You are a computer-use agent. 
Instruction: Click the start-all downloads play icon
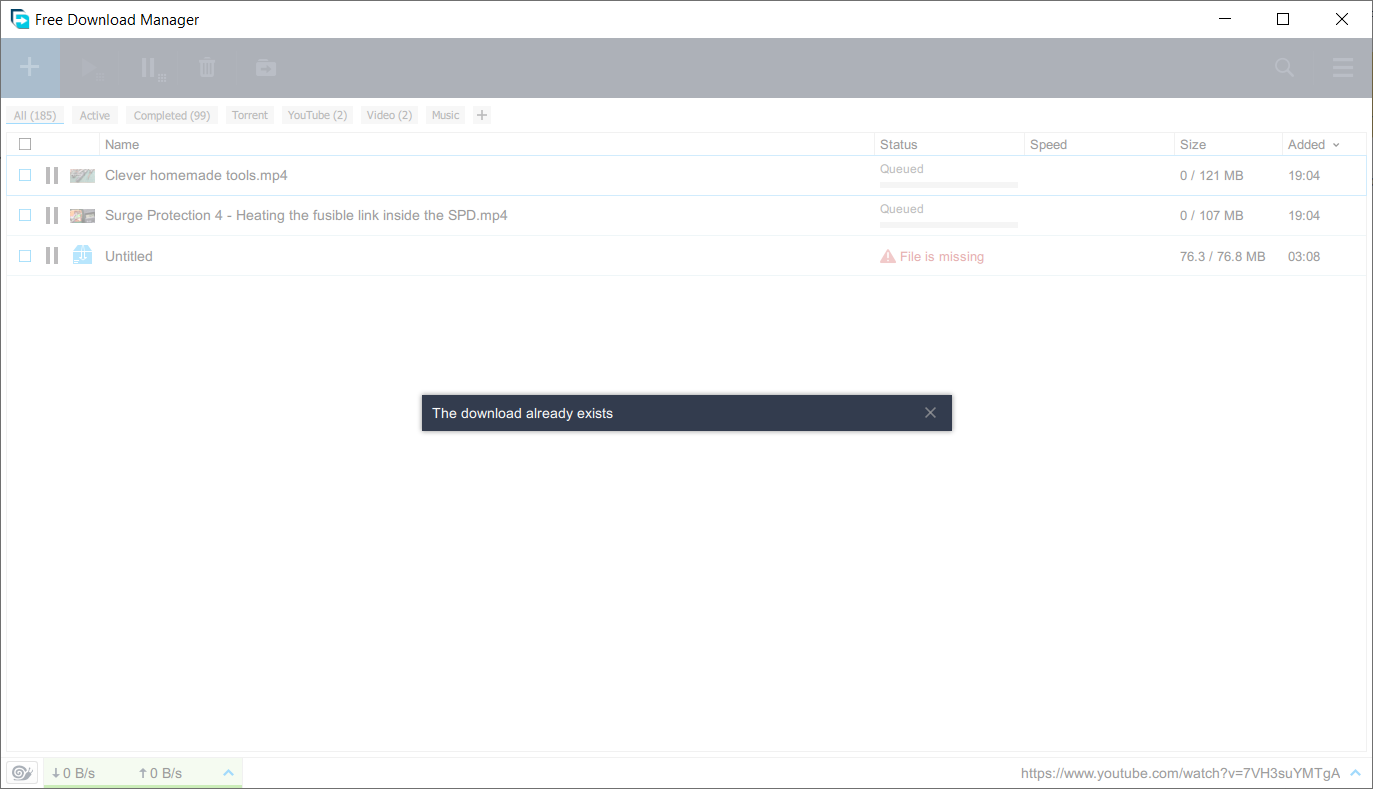tap(92, 68)
